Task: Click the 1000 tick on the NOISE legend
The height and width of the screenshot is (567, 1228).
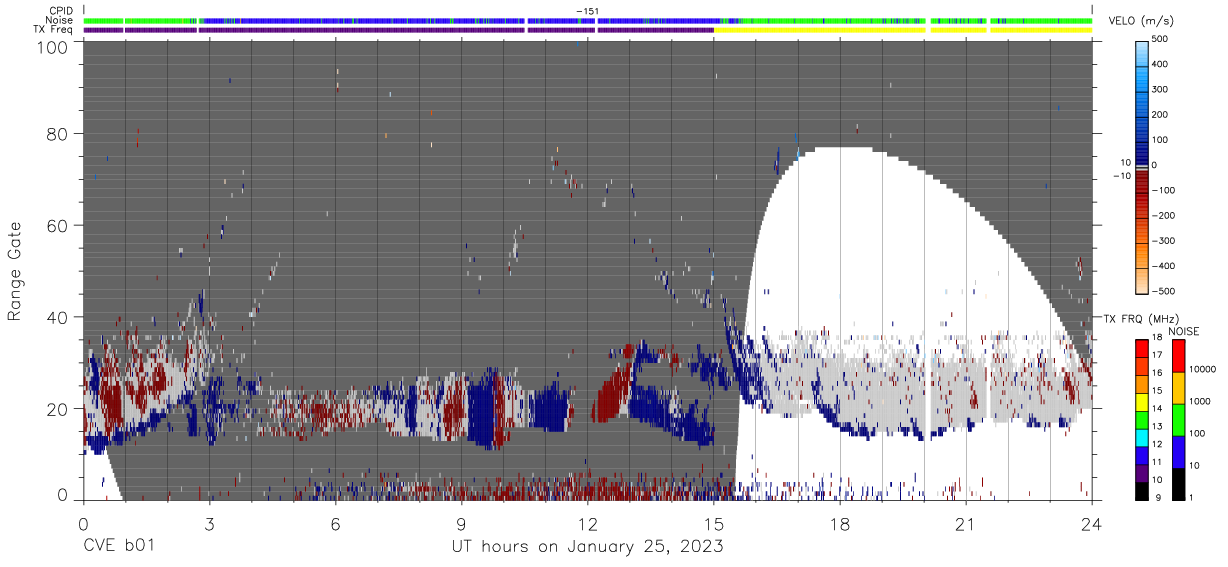Action: [x=1200, y=403]
